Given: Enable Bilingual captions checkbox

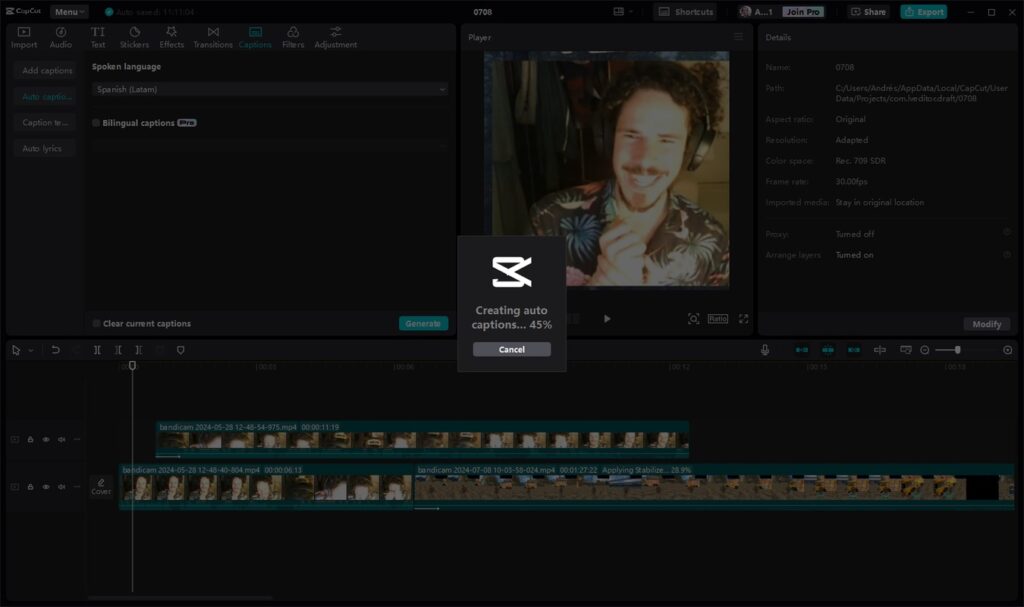Looking at the screenshot, I should 96,123.
